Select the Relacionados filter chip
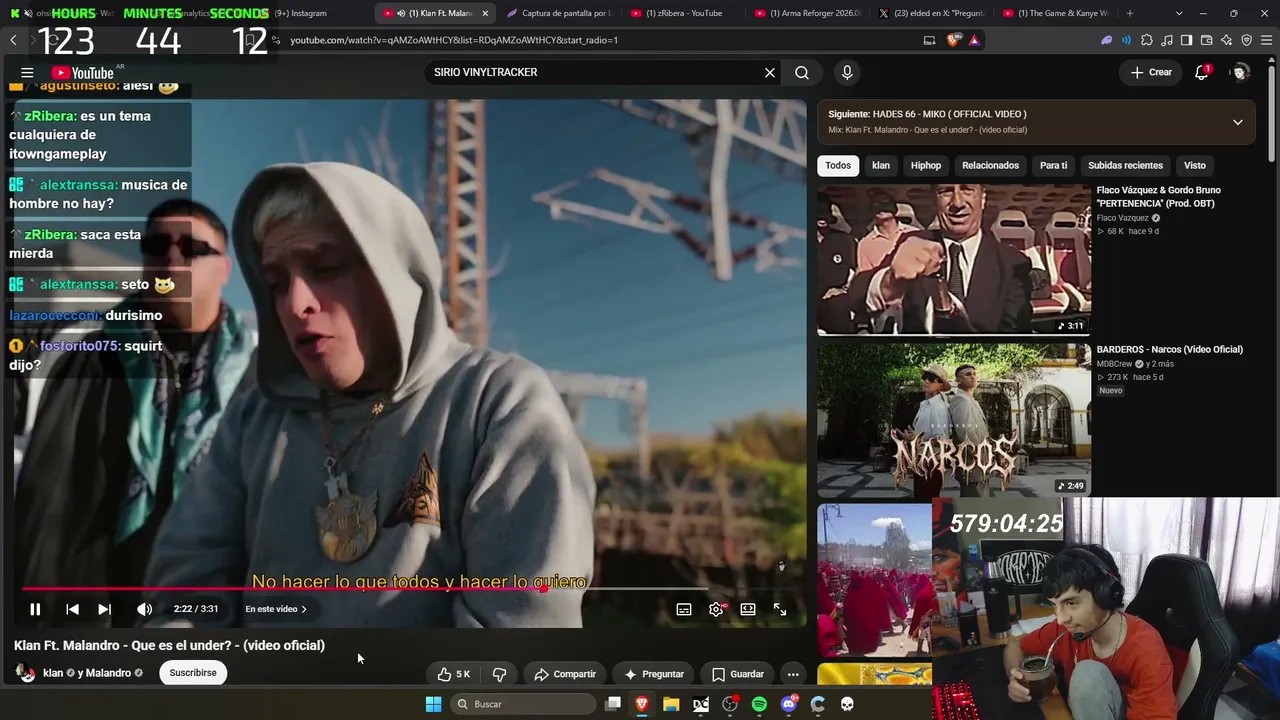The width and height of the screenshot is (1280, 720). (990, 165)
